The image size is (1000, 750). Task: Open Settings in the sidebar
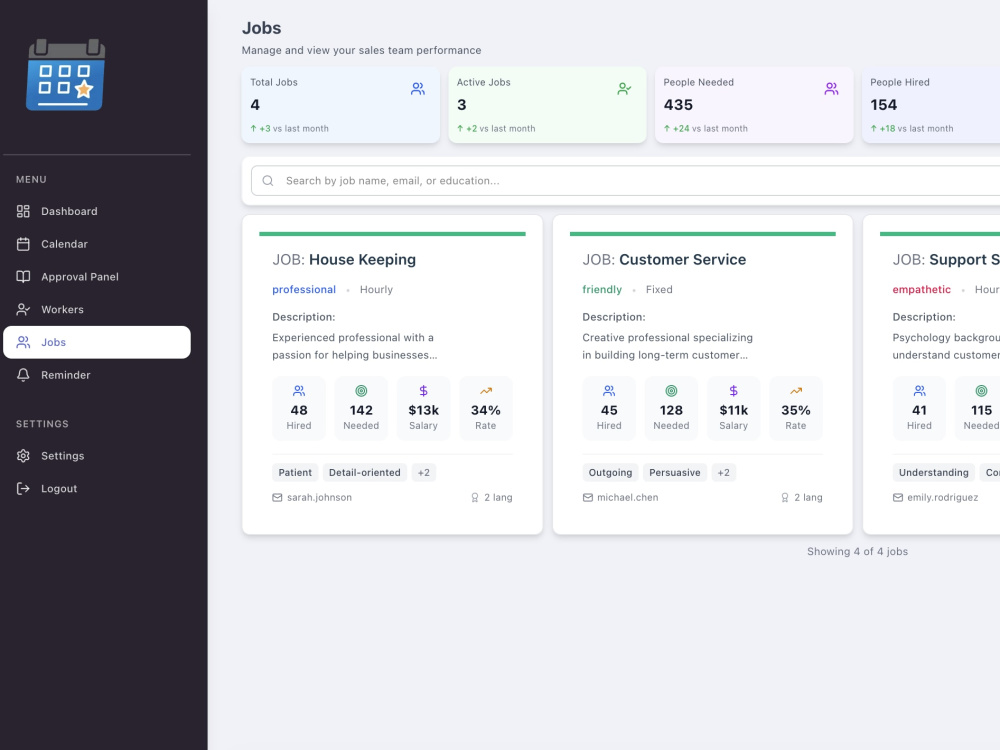click(x=97, y=456)
